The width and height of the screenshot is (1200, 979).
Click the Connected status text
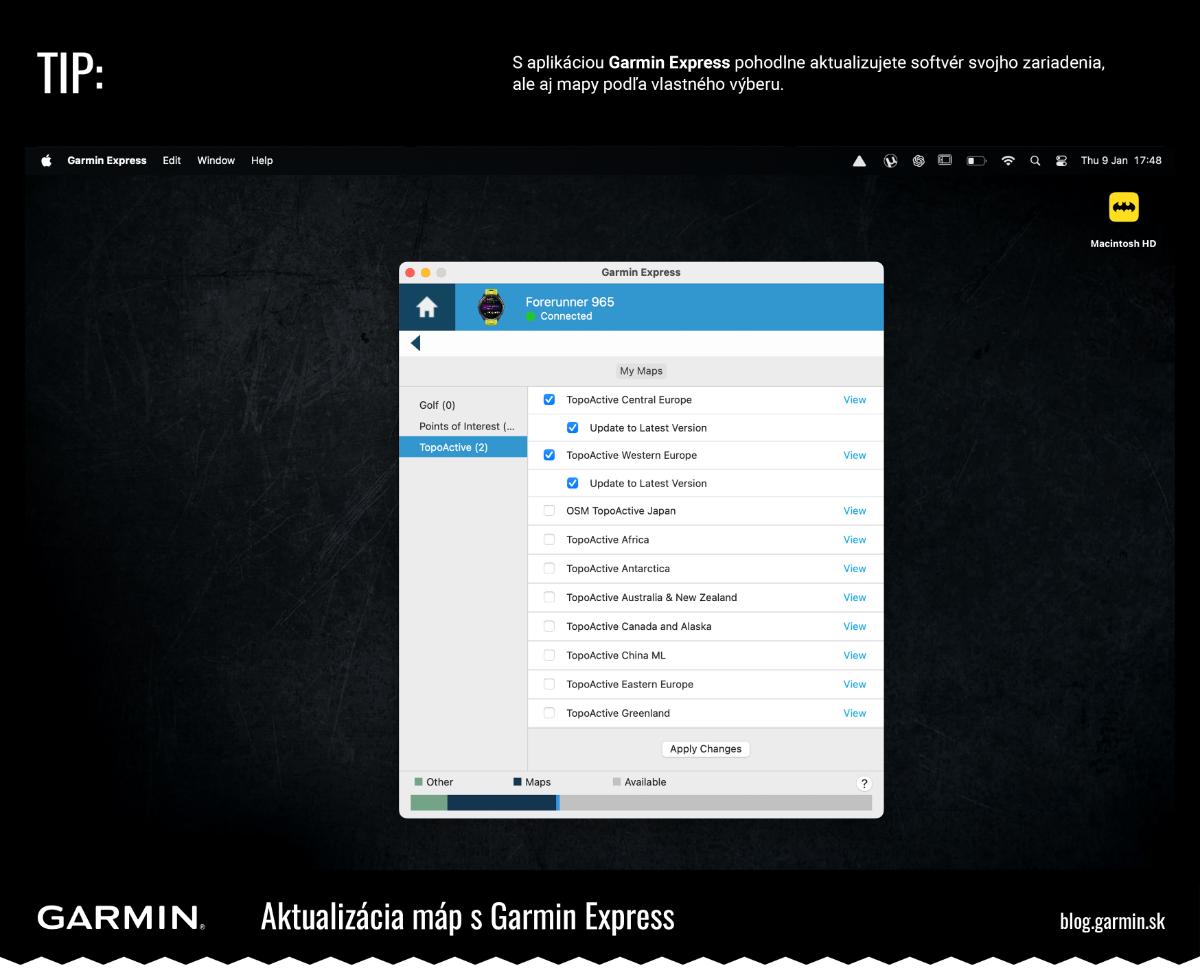click(x=566, y=316)
